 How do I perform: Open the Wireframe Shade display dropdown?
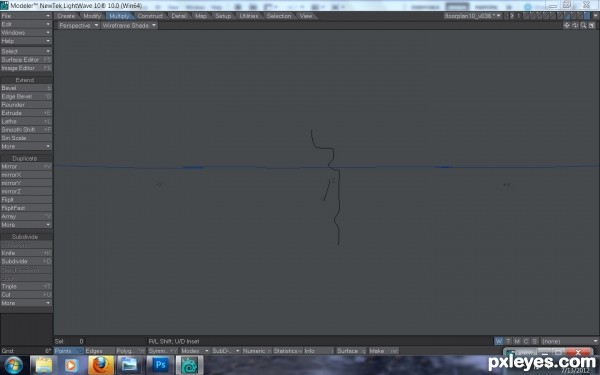pos(129,25)
